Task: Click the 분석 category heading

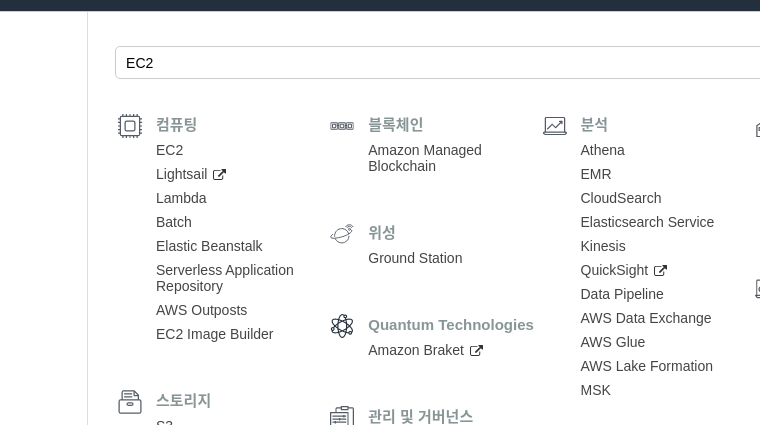Action: click(594, 125)
